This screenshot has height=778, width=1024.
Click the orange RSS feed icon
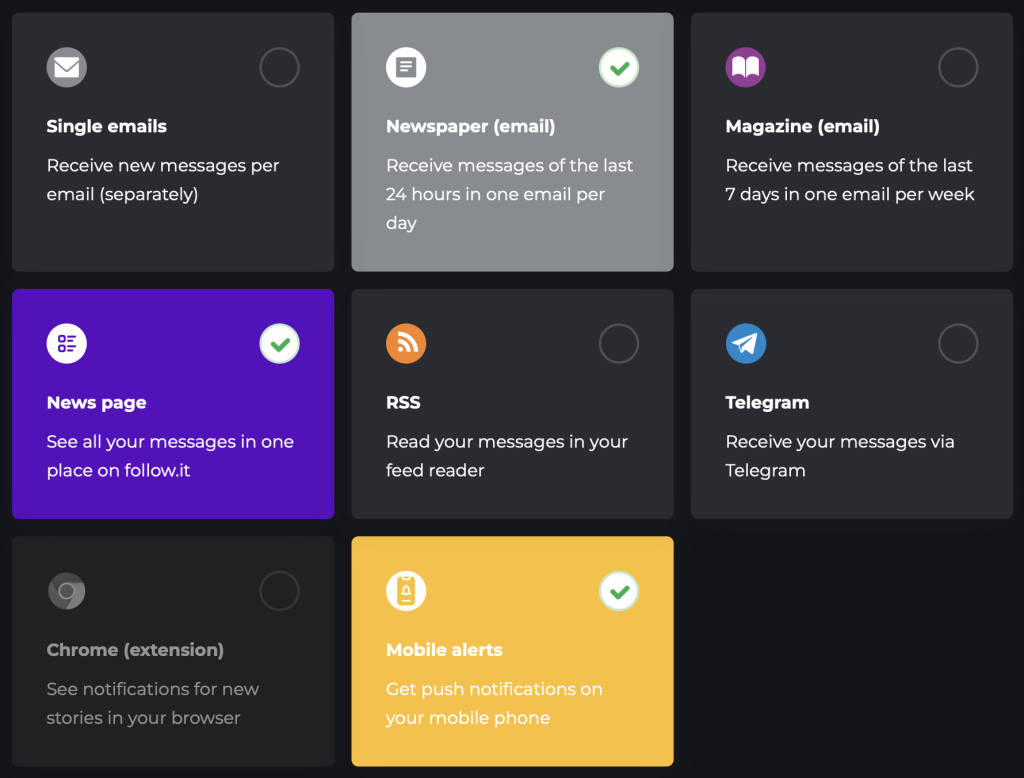point(406,344)
